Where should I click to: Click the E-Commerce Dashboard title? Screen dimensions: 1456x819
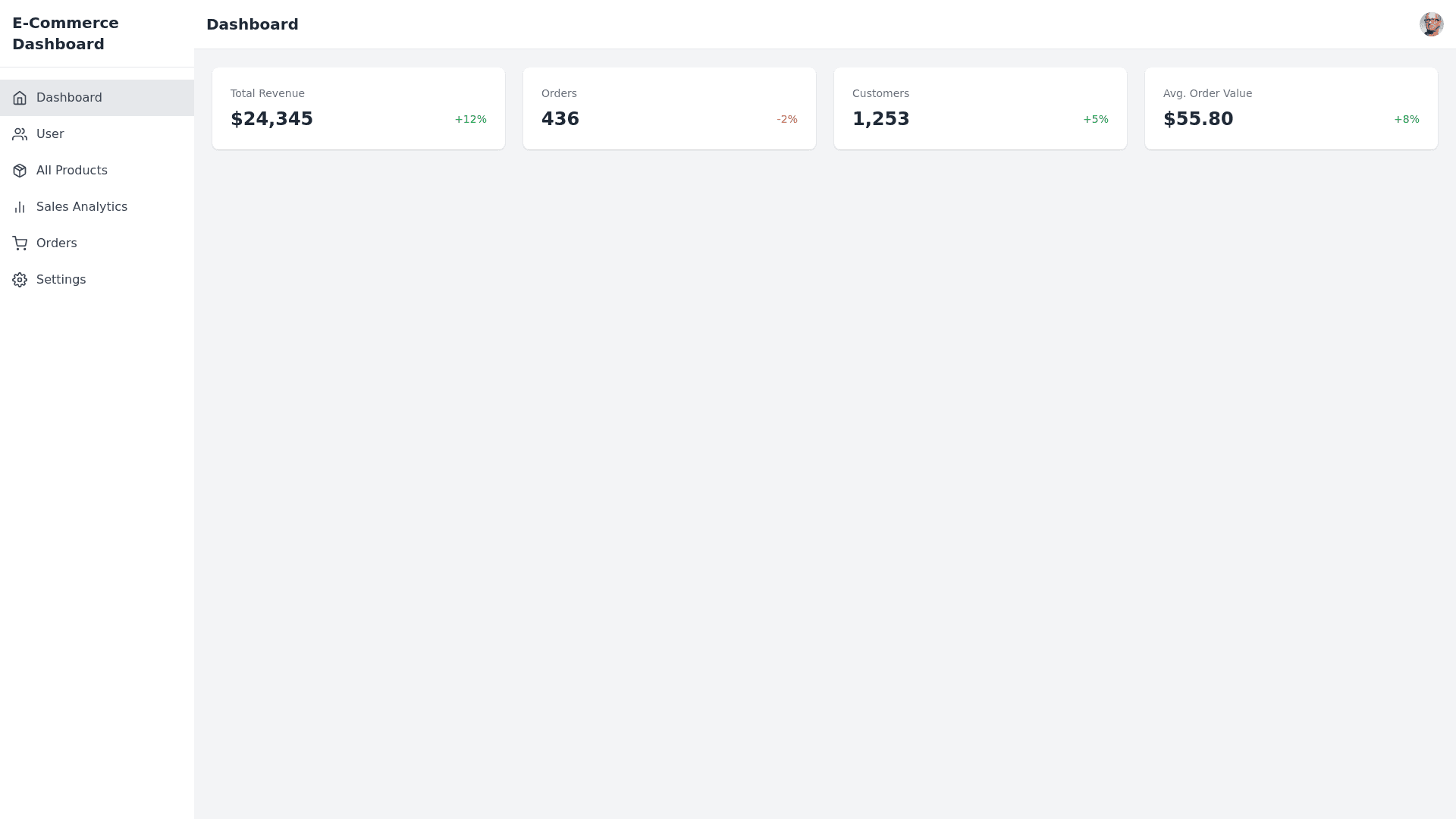65,33
